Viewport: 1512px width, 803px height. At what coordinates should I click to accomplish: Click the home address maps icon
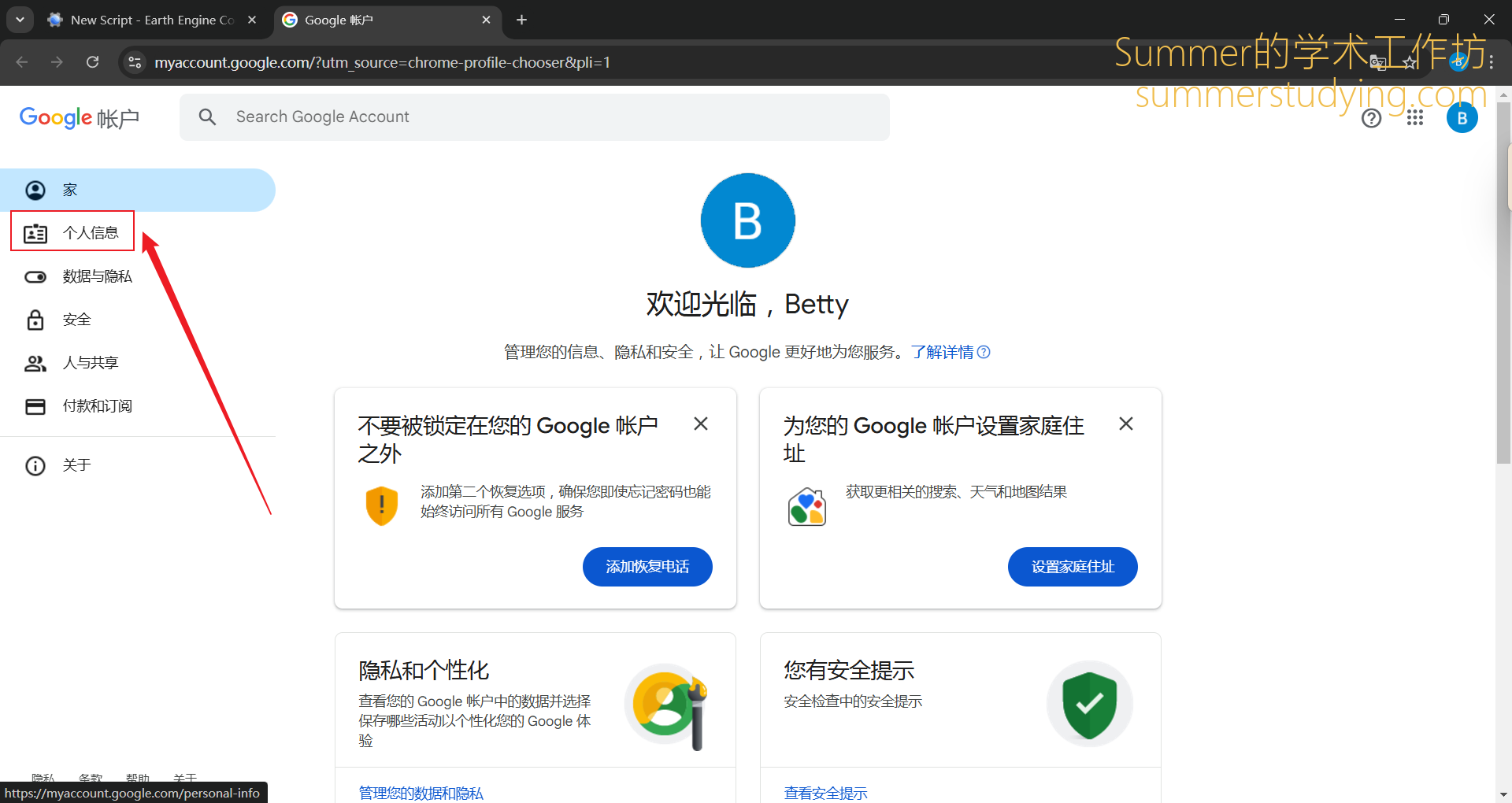coord(807,507)
